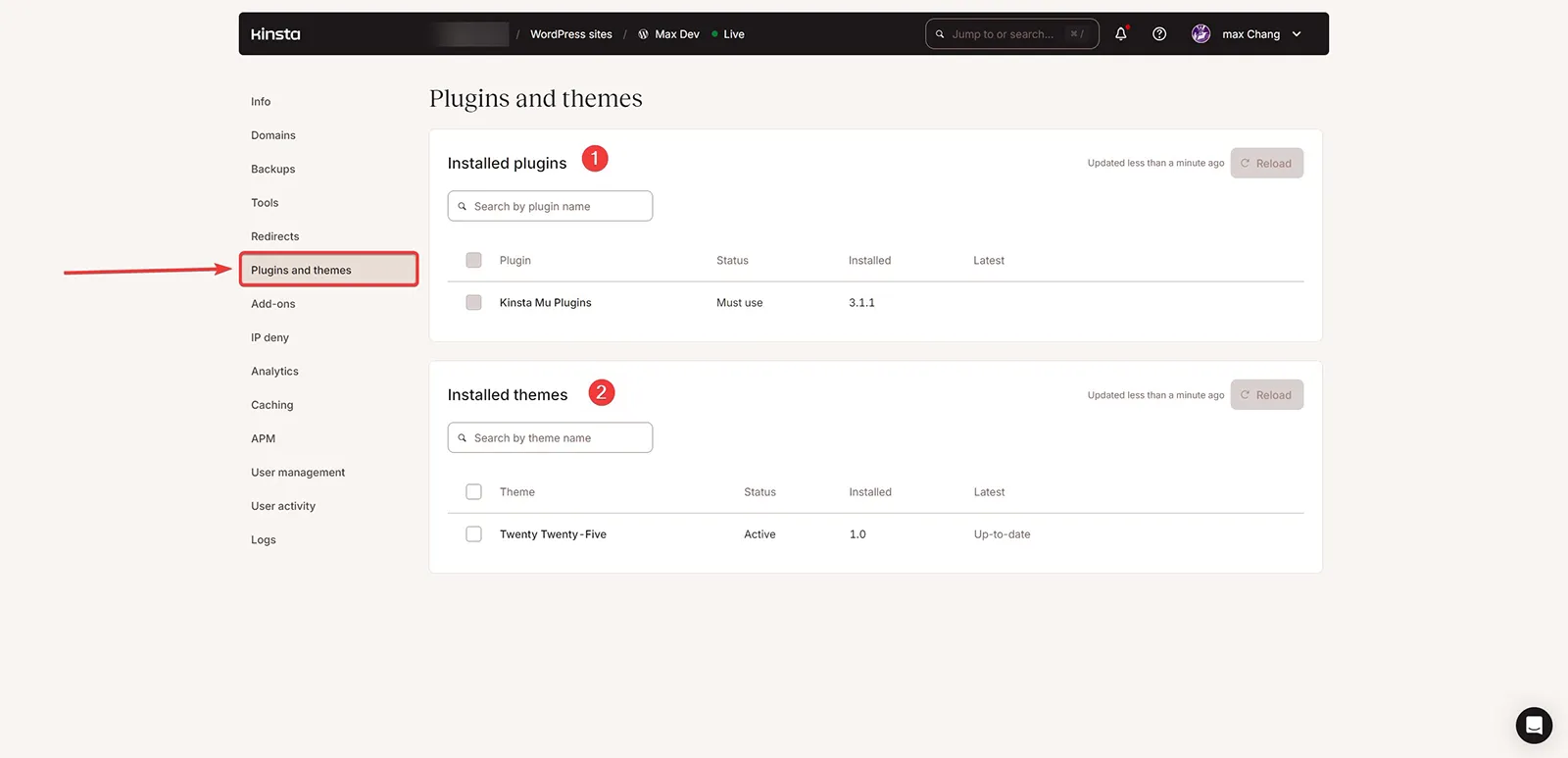Screen dimensions: 1568x758
Task: Reload the installed themes list
Action: tap(1267, 395)
